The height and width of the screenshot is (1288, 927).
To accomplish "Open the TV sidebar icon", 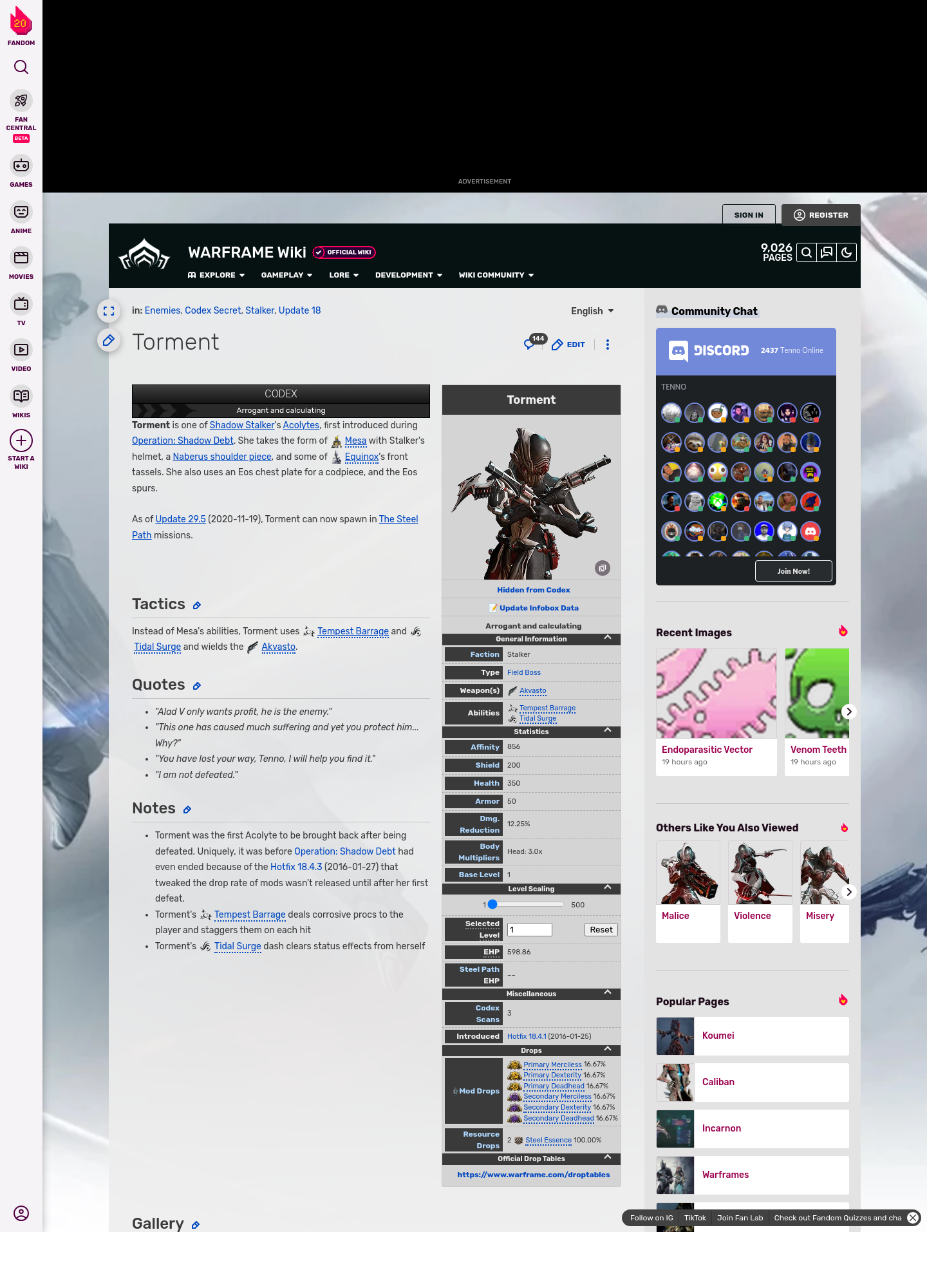I will tap(21, 303).
